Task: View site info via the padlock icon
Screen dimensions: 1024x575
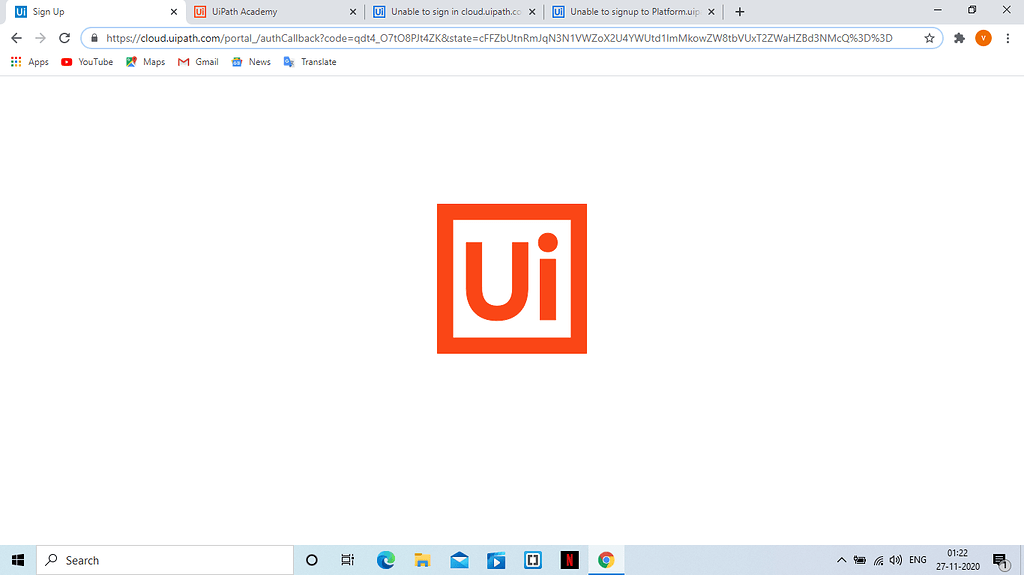Action: pos(94,38)
